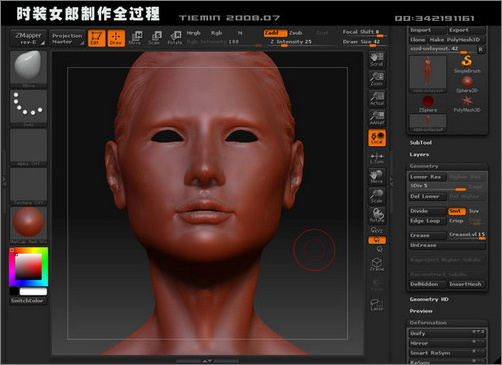This screenshot has height=365, width=502.
Task: Select the large figure tool thumbnail
Action: 428,74
